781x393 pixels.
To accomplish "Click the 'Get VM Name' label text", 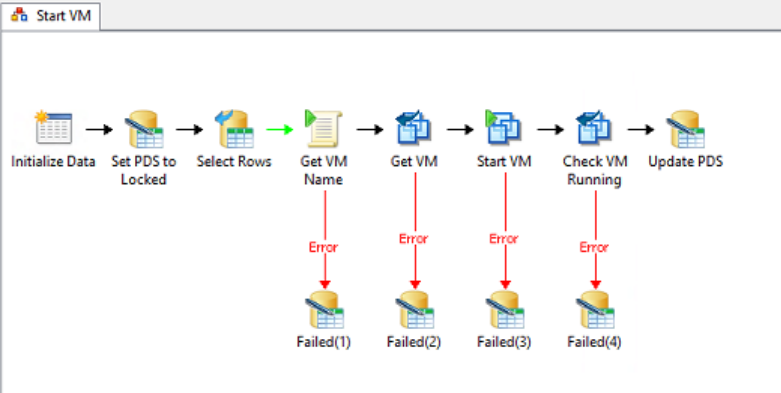I will (324, 170).
